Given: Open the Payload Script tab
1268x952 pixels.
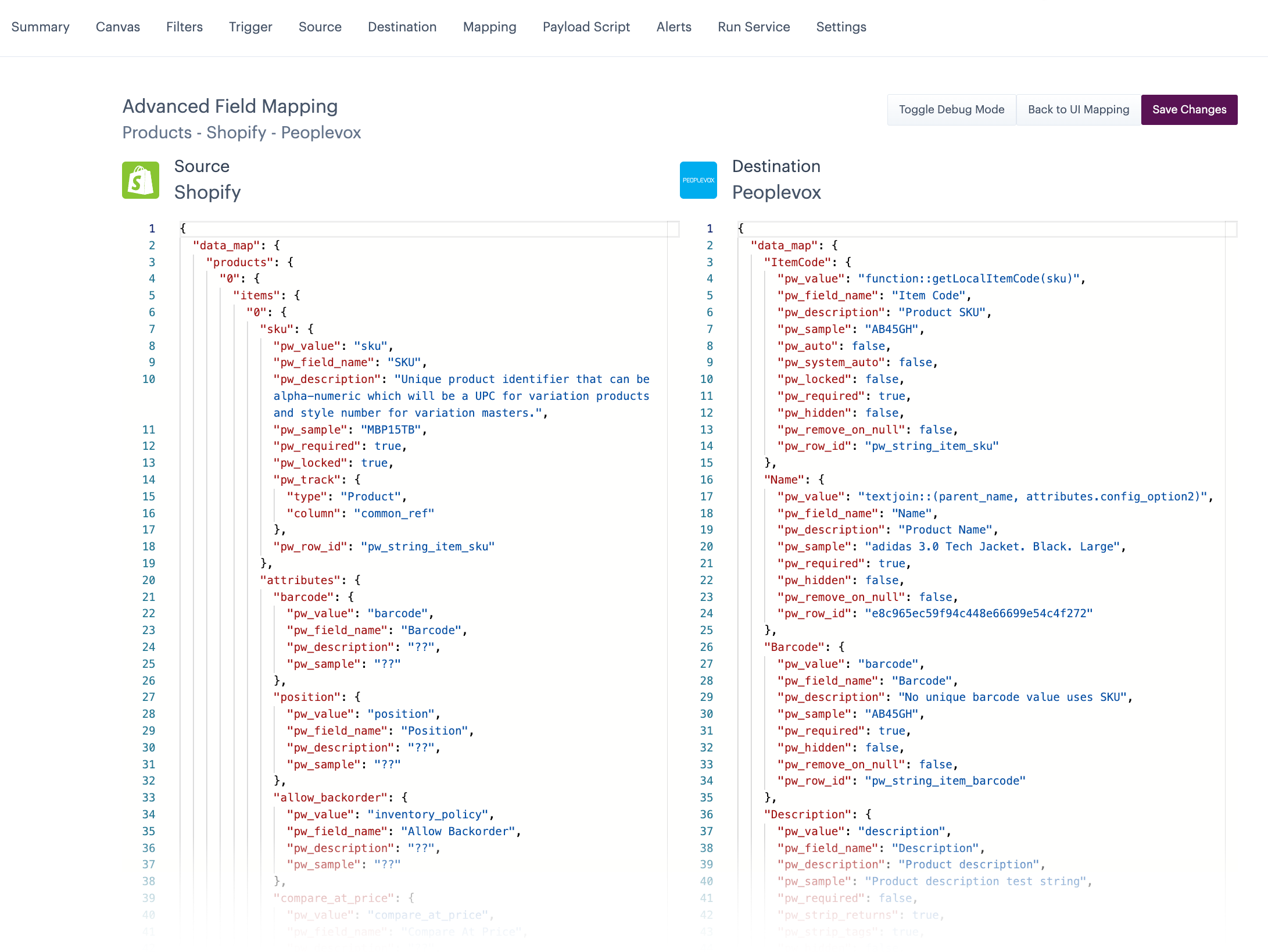Looking at the screenshot, I should pyautogui.click(x=586, y=27).
